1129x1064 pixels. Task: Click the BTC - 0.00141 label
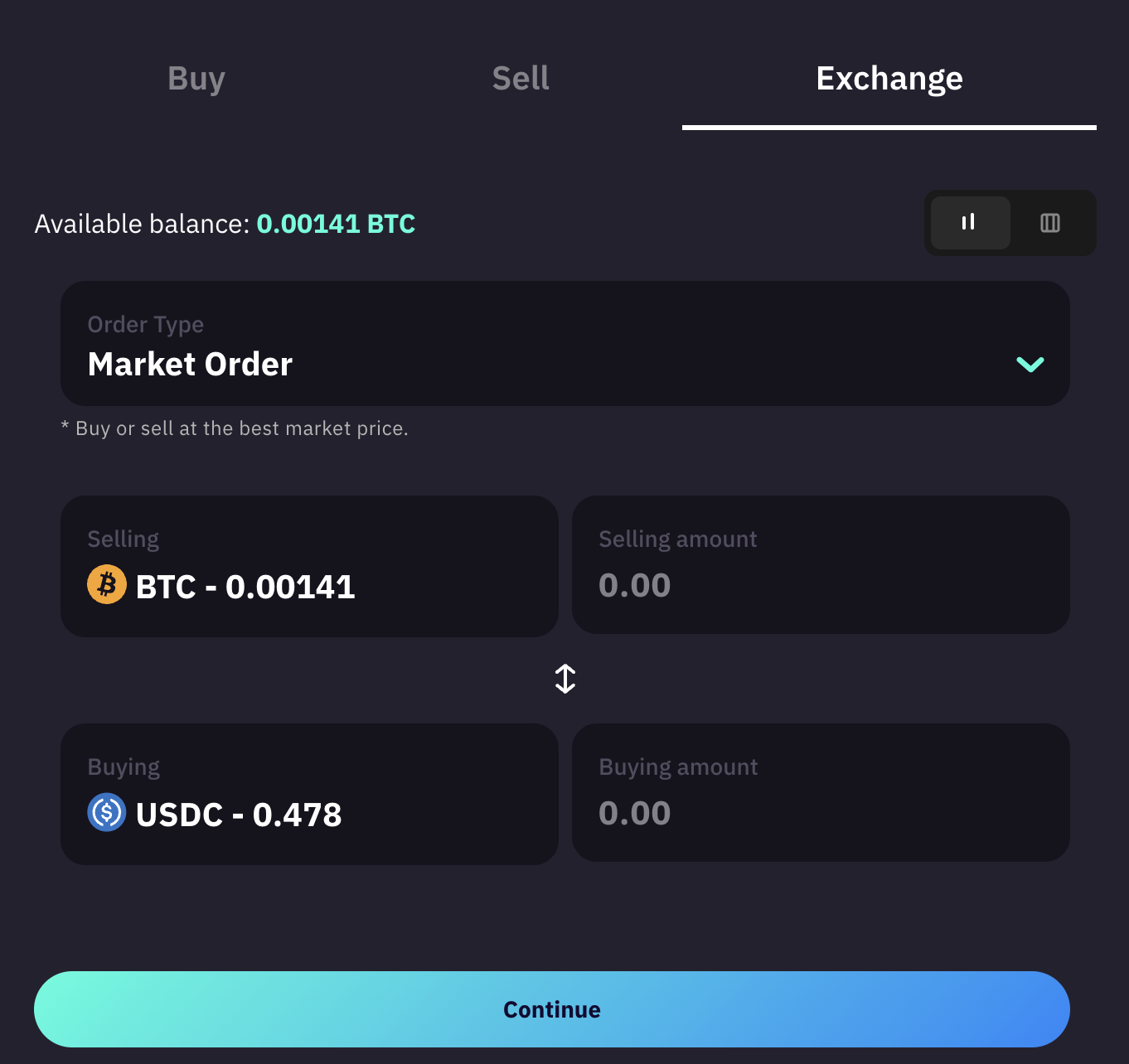245,588
